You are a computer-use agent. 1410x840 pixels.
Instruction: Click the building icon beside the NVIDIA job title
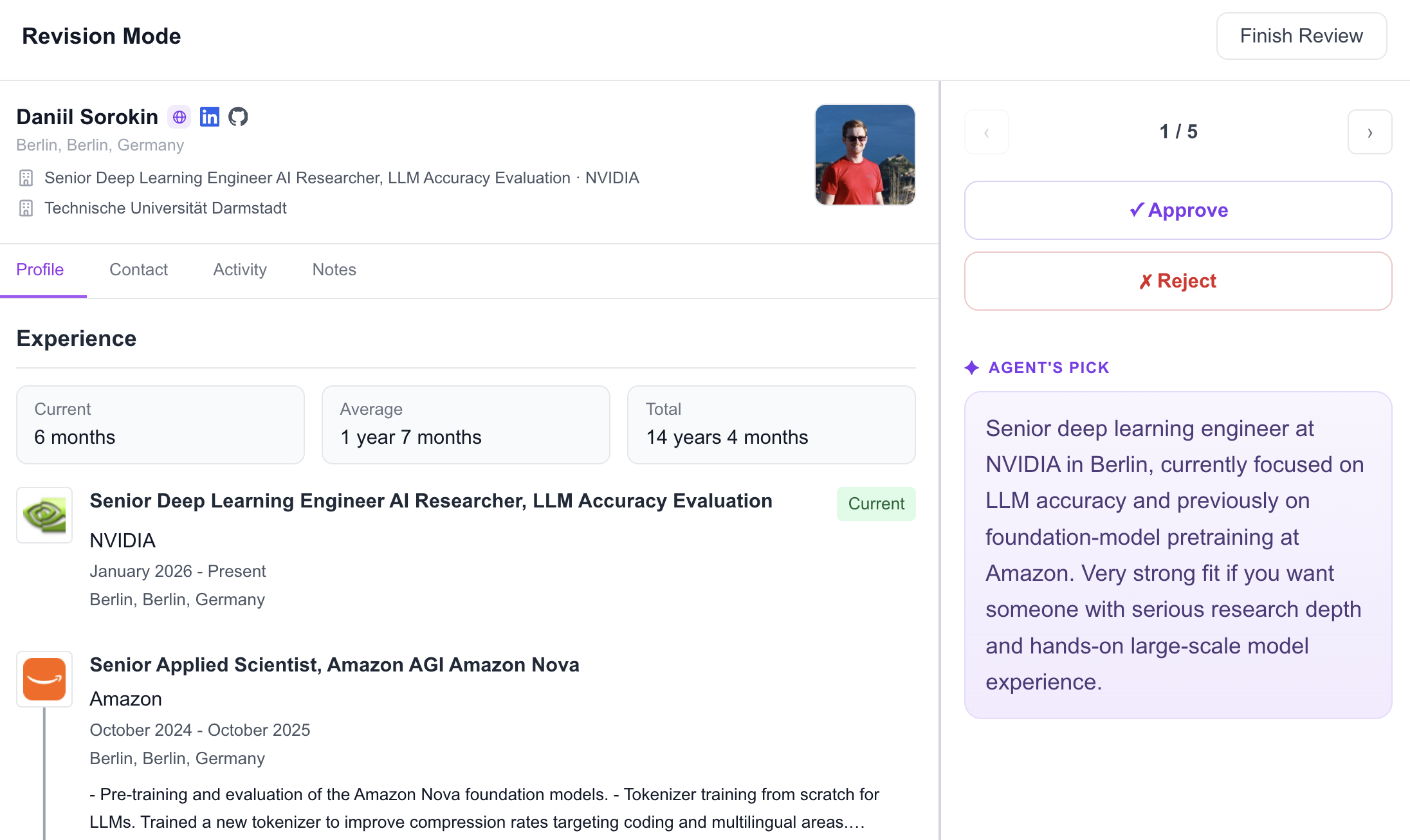pos(26,178)
